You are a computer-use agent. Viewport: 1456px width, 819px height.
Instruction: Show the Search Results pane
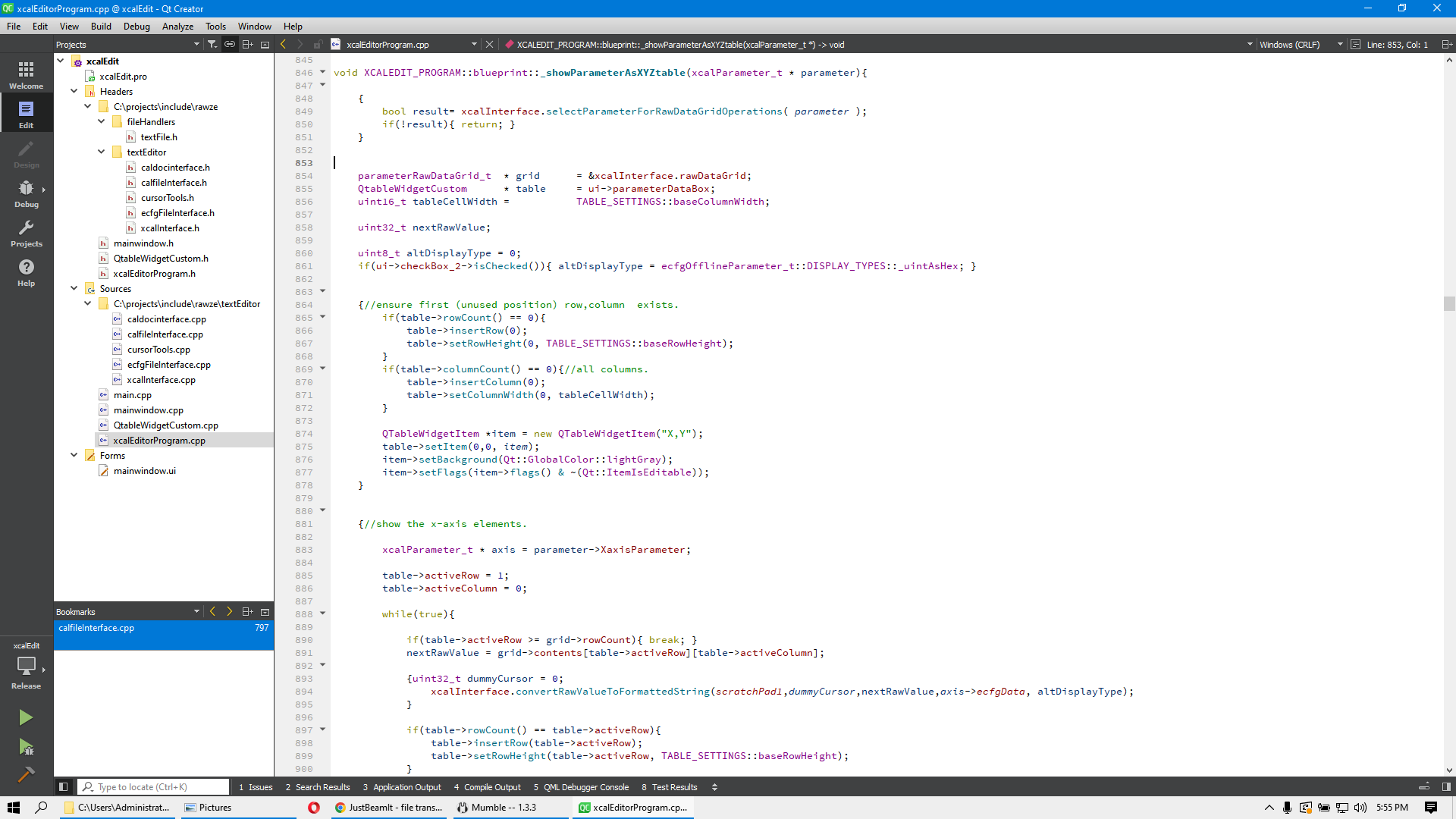318,787
